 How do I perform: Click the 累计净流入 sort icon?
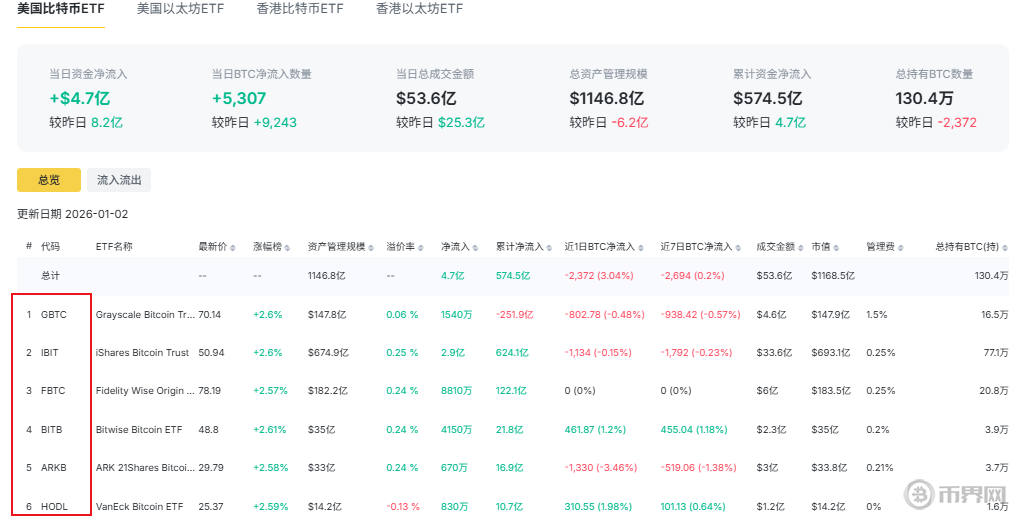coord(548,247)
